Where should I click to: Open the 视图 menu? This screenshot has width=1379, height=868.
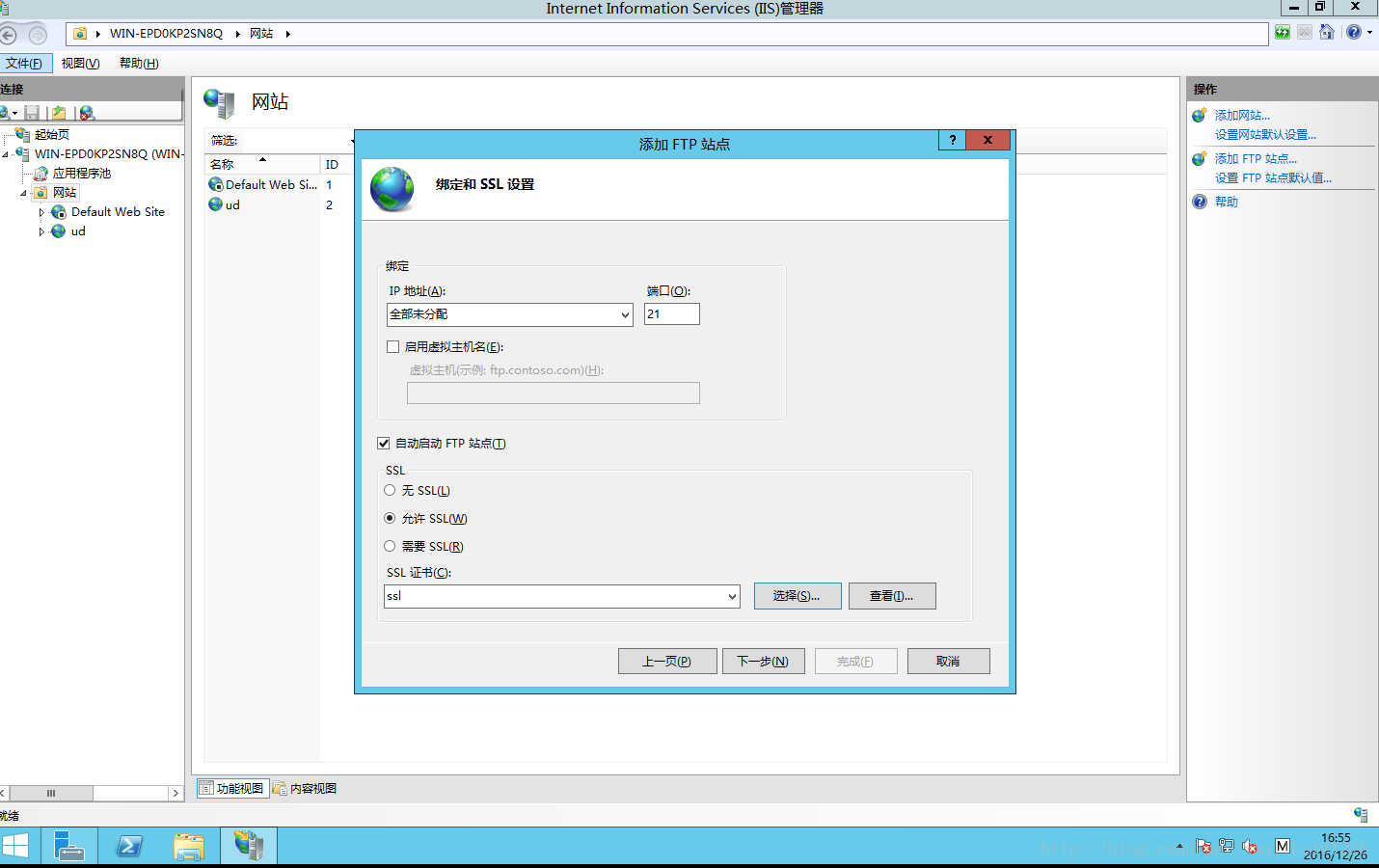click(x=80, y=64)
